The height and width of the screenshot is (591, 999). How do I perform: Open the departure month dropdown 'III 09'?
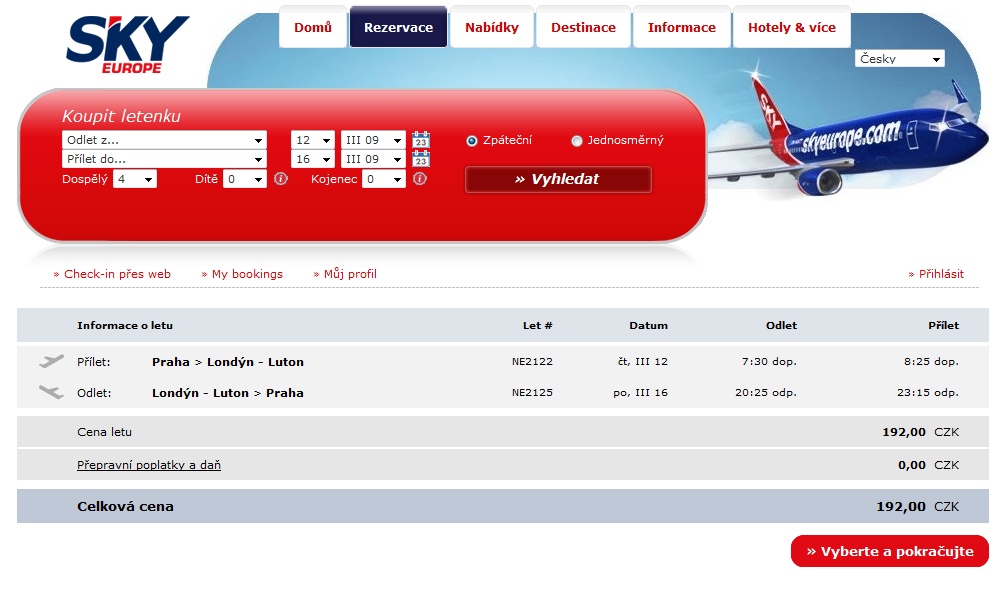pos(373,140)
